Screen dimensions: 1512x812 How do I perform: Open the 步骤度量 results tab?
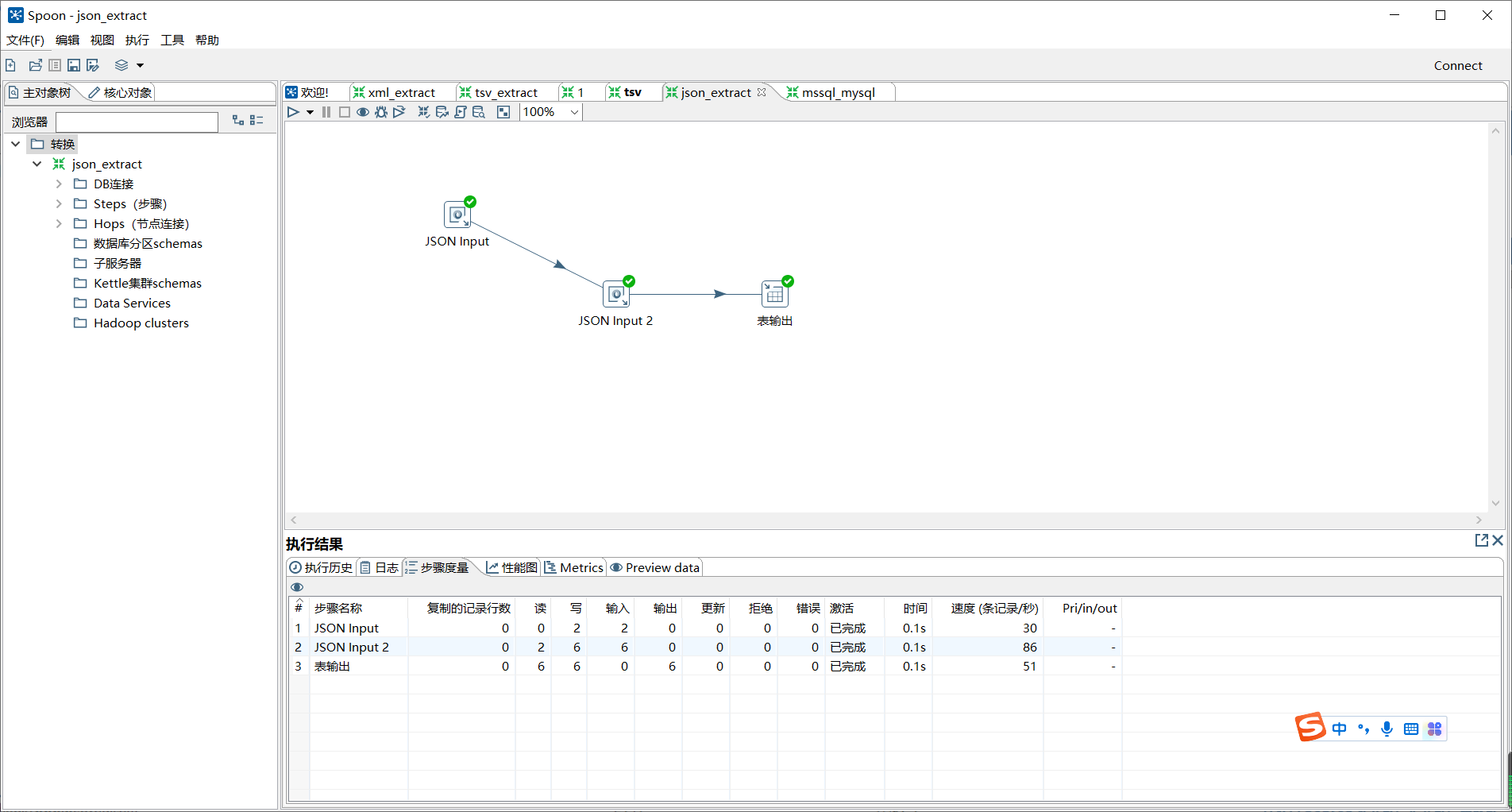point(438,567)
